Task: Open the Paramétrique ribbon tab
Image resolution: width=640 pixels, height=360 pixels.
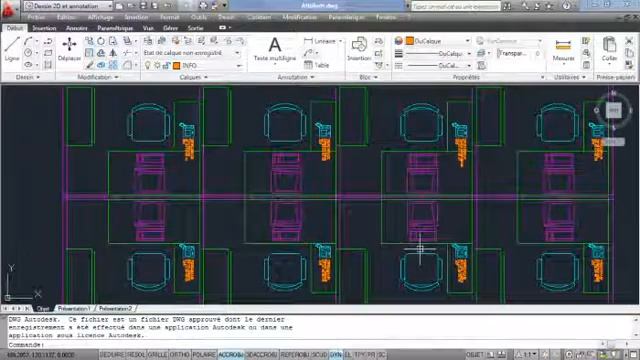Action: click(x=115, y=28)
